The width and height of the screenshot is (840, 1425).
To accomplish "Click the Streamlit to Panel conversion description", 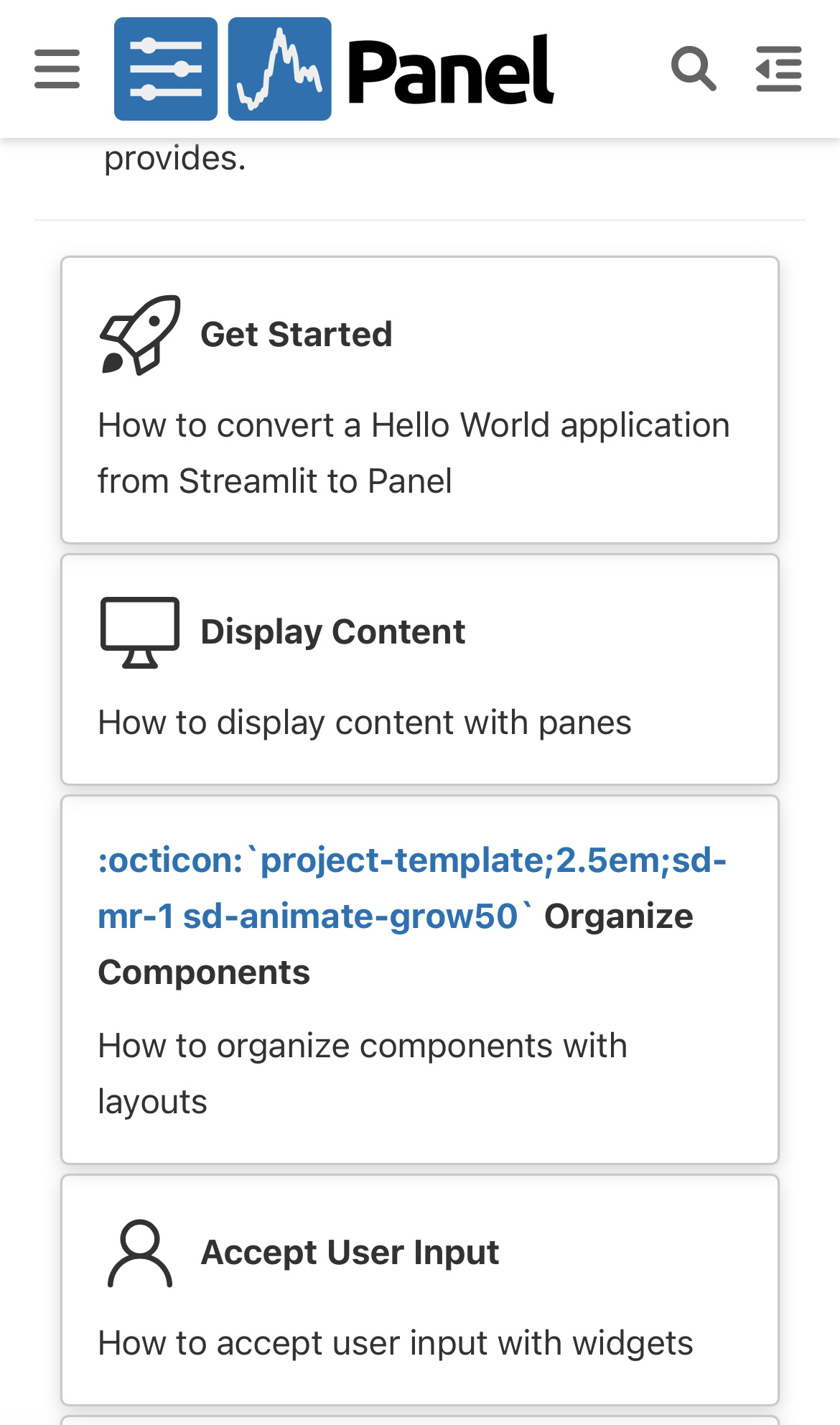I will tap(414, 452).
